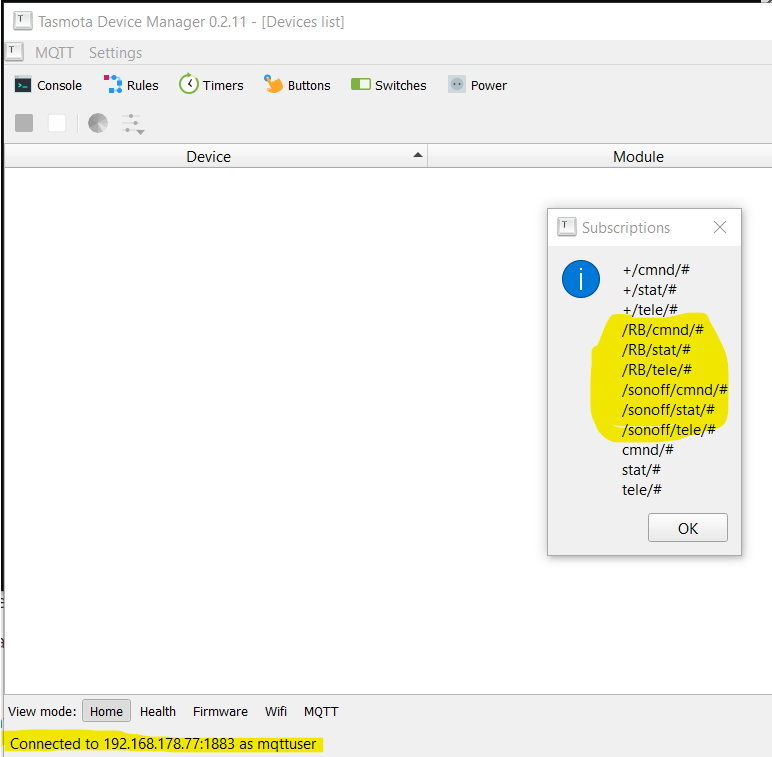The width and height of the screenshot is (772, 757).
Task: Click the white power-on square icon
Action: [x=57, y=123]
